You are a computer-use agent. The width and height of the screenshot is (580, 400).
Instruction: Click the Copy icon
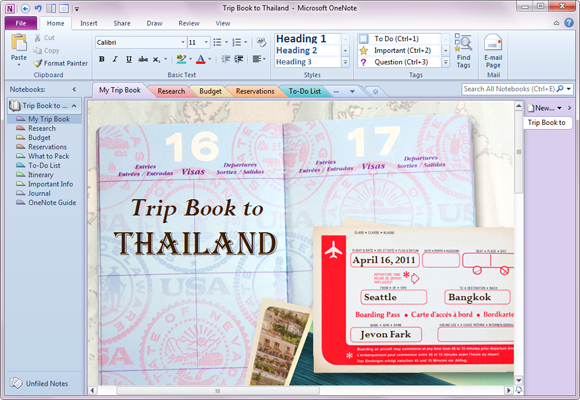click(37, 50)
